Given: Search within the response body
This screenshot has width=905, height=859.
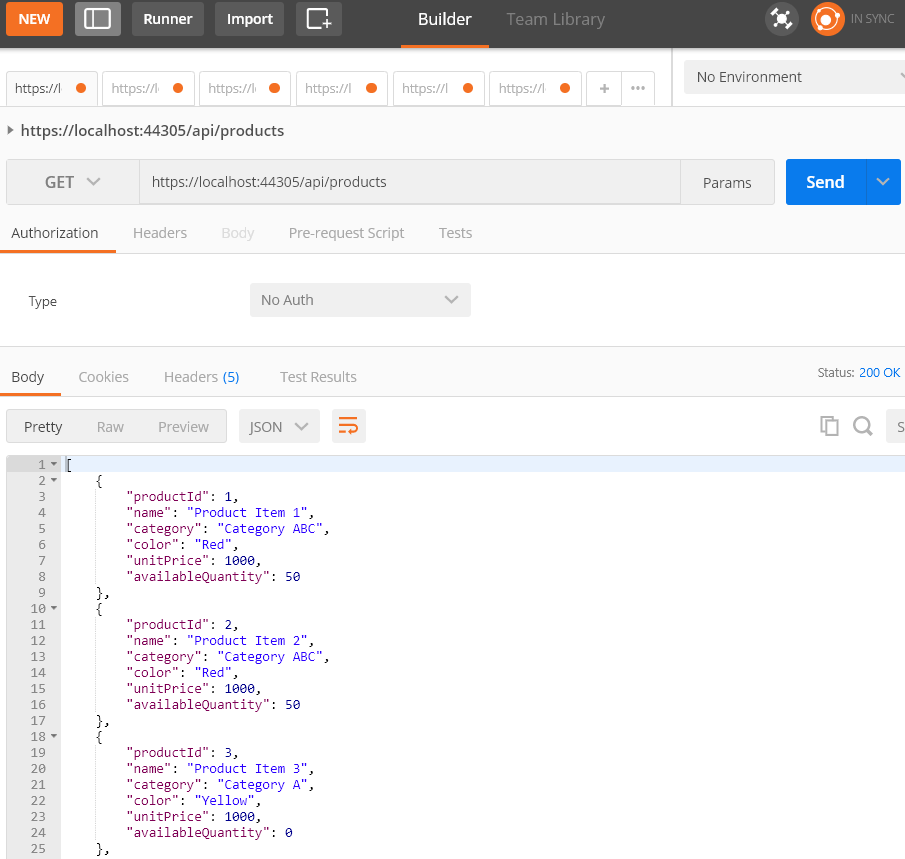Looking at the screenshot, I should (x=862, y=426).
